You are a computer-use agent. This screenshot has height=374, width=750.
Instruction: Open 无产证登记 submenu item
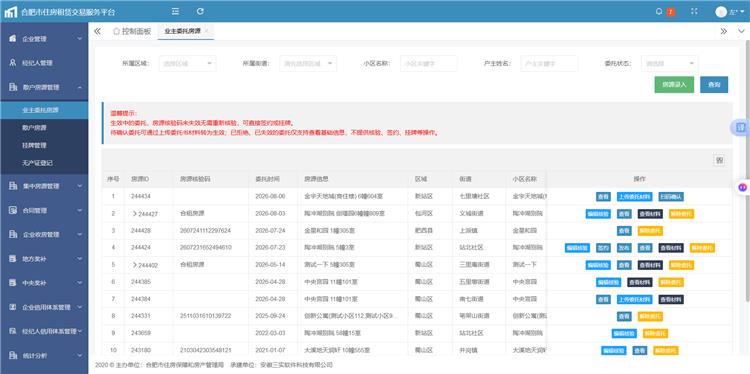pos(44,163)
